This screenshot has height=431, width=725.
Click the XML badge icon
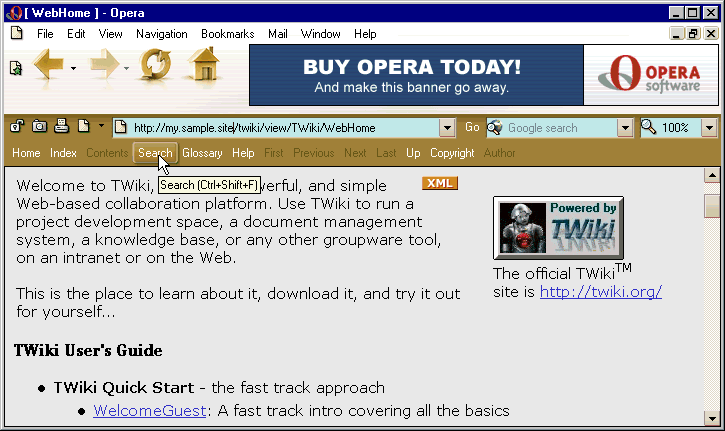[440, 183]
